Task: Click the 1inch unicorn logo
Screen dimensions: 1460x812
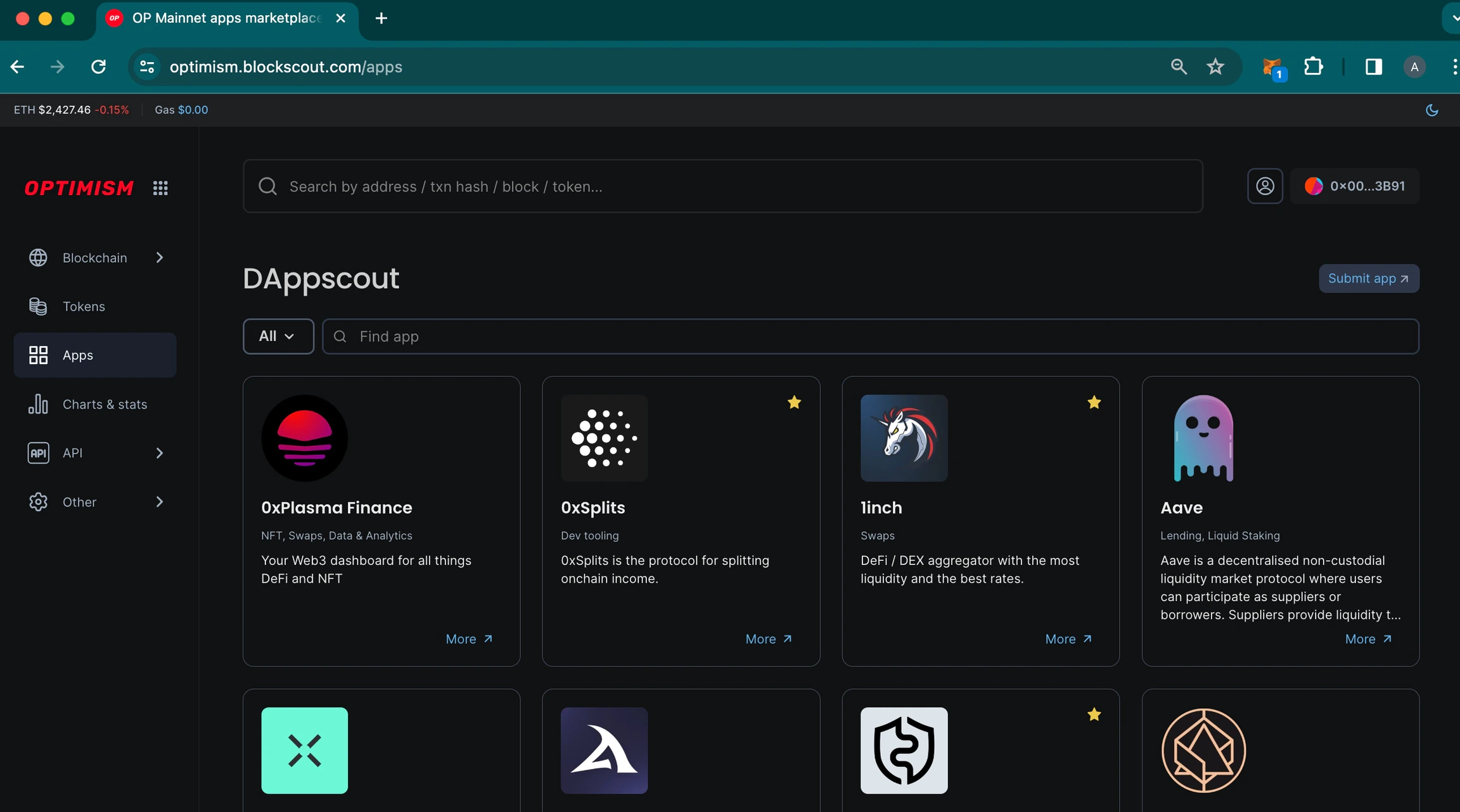Action: [904, 438]
